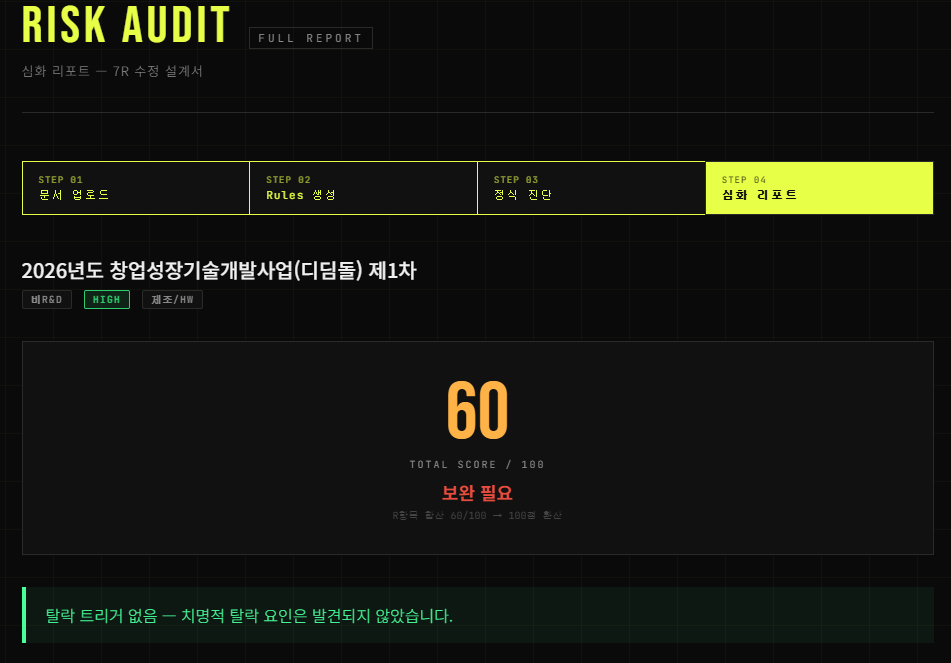Click the red 보완 필요 status text
The width and height of the screenshot is (951, 663).
coord(477,493)
